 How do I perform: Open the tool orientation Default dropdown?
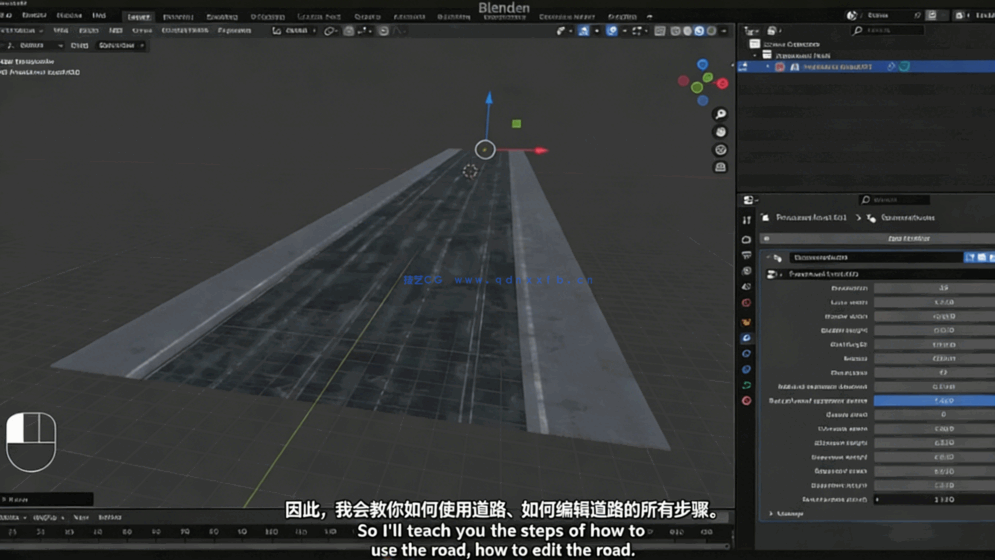[34, 46]
